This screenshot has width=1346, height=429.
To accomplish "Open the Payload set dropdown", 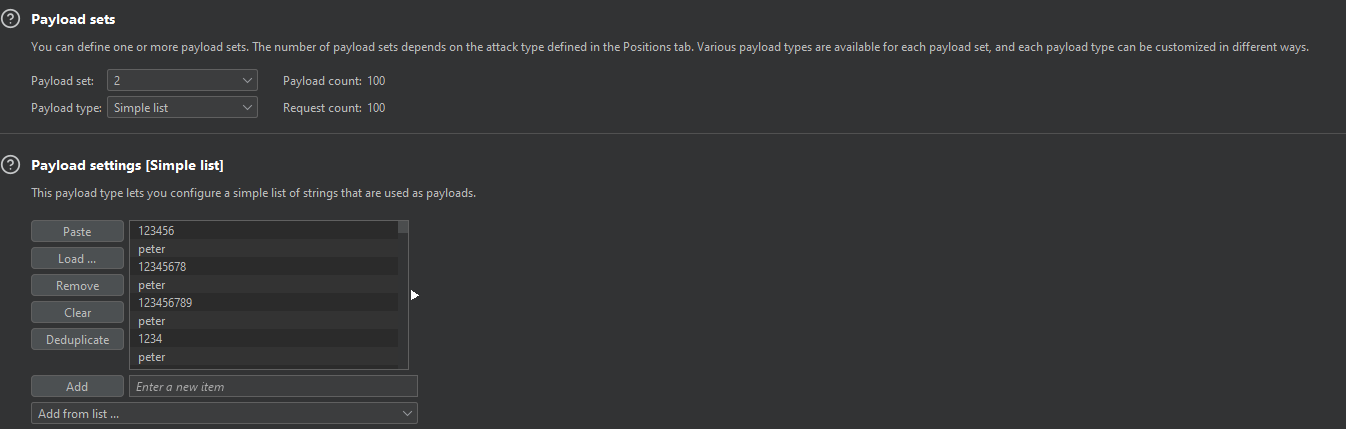I will coord(182,81).
